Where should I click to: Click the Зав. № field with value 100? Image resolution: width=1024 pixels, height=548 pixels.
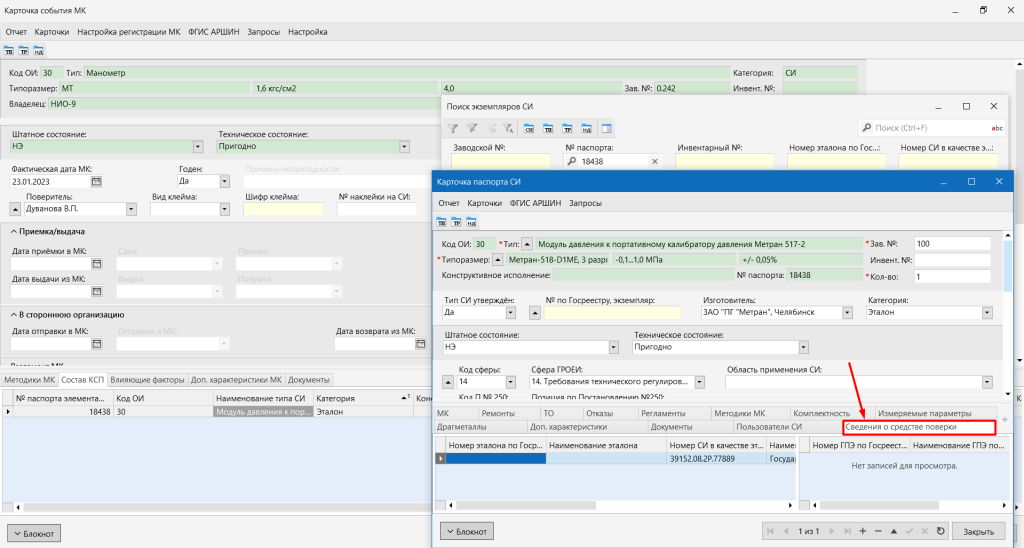[x=952, y=244]
